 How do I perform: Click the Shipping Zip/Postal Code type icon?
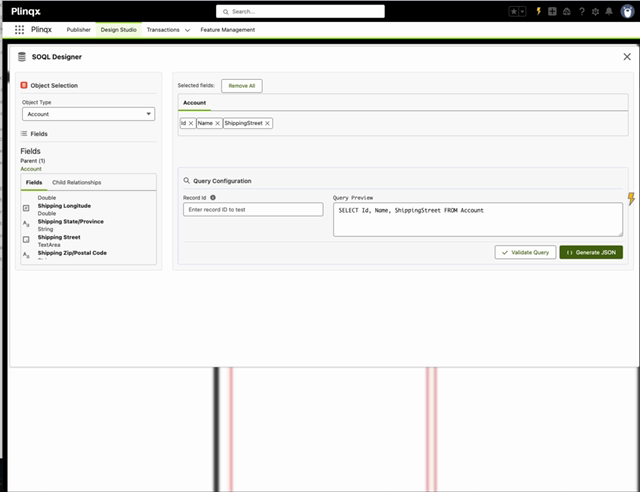[x=26, y=255]
